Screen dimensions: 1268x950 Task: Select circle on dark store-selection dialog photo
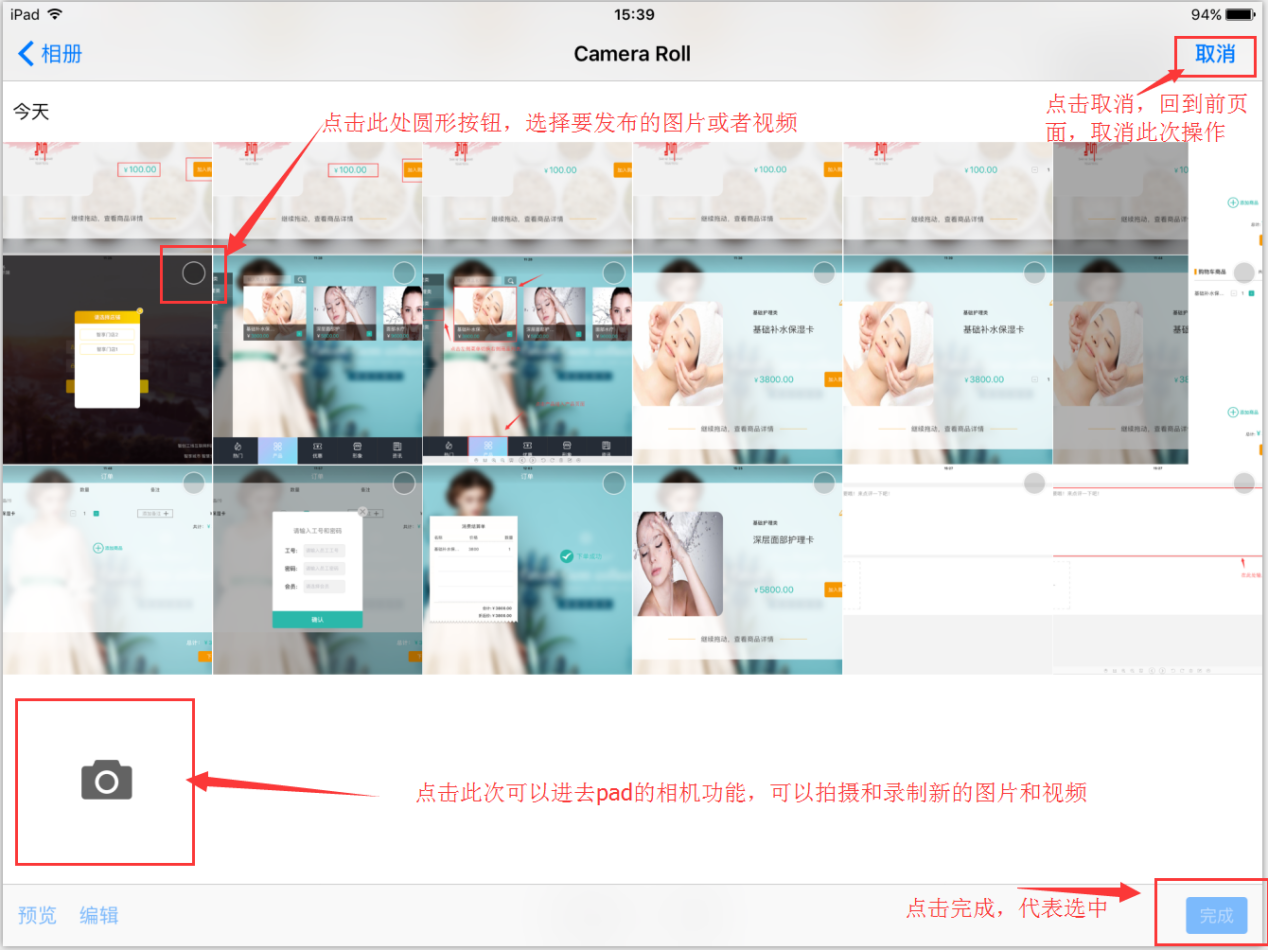[x=194, y=273]
